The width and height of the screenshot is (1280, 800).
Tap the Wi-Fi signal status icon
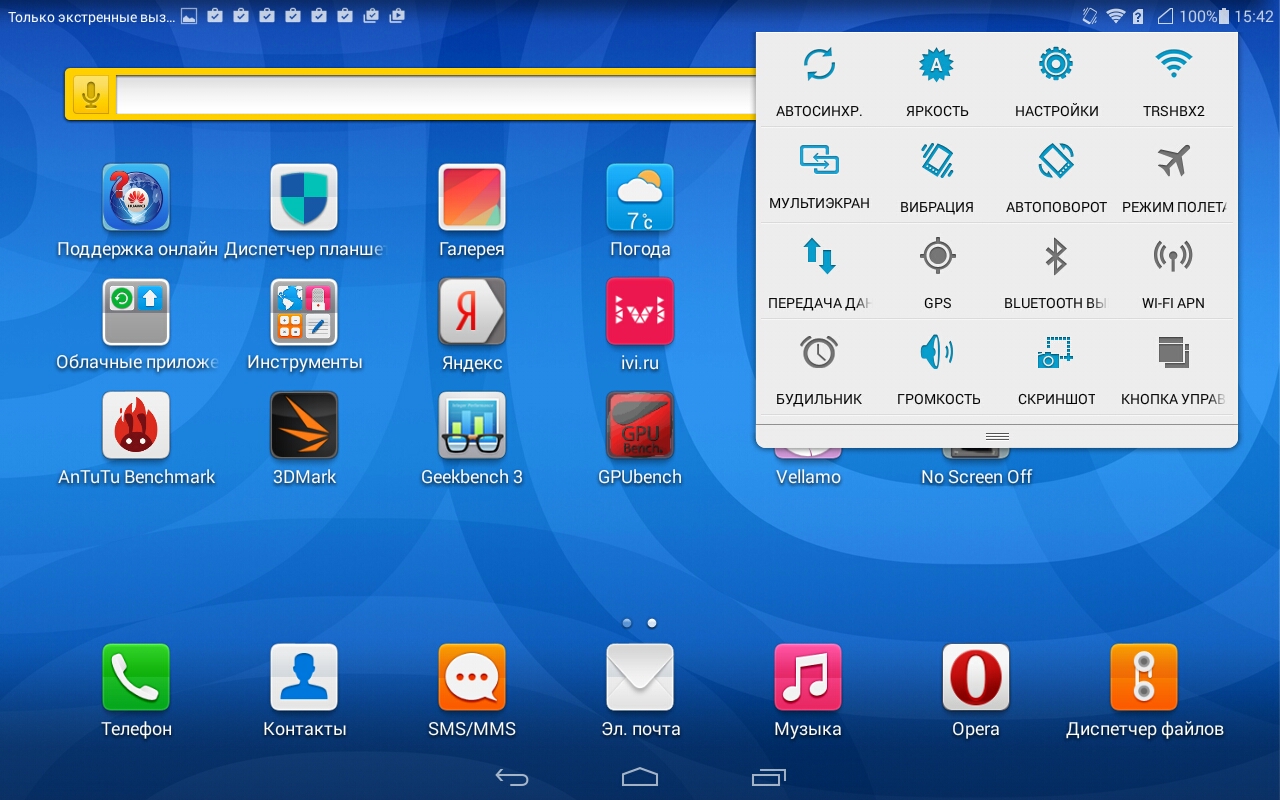[x=1116, y=16]
